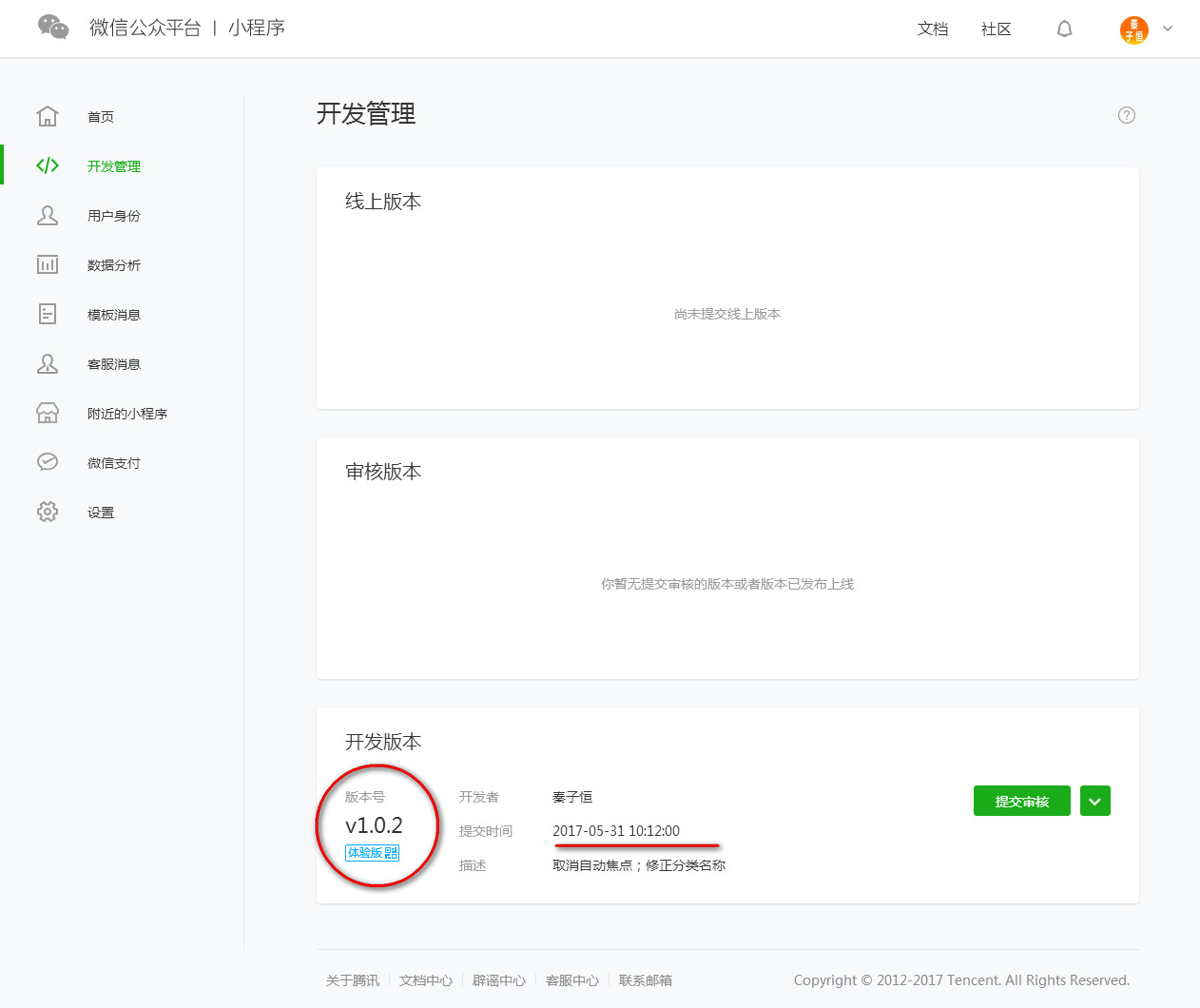
Task: Open 附近的小程序 in the sidebar
Action: [x=127, y=414]
